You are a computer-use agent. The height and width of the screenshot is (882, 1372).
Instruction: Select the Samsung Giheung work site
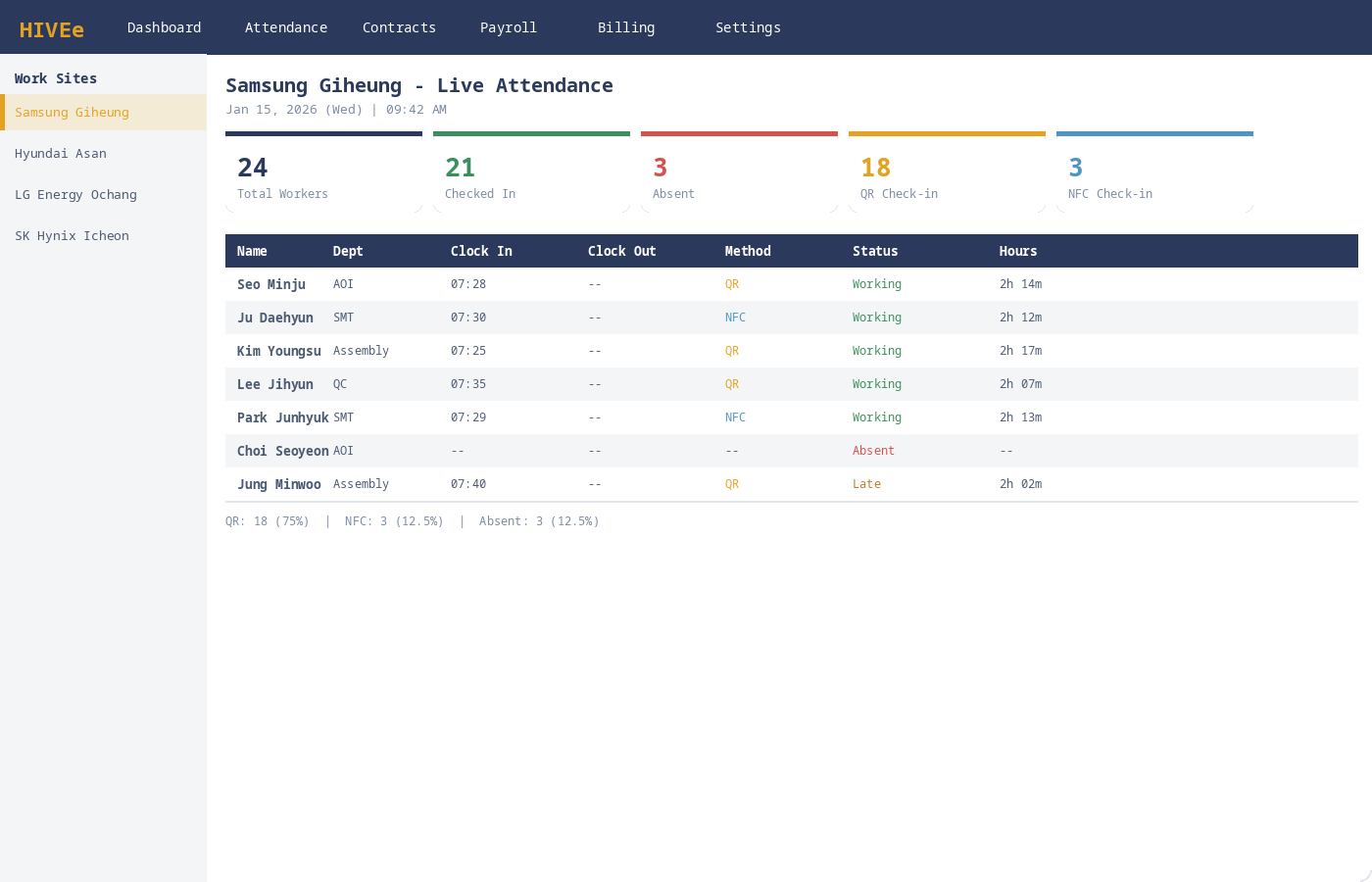tap(103, 113)
